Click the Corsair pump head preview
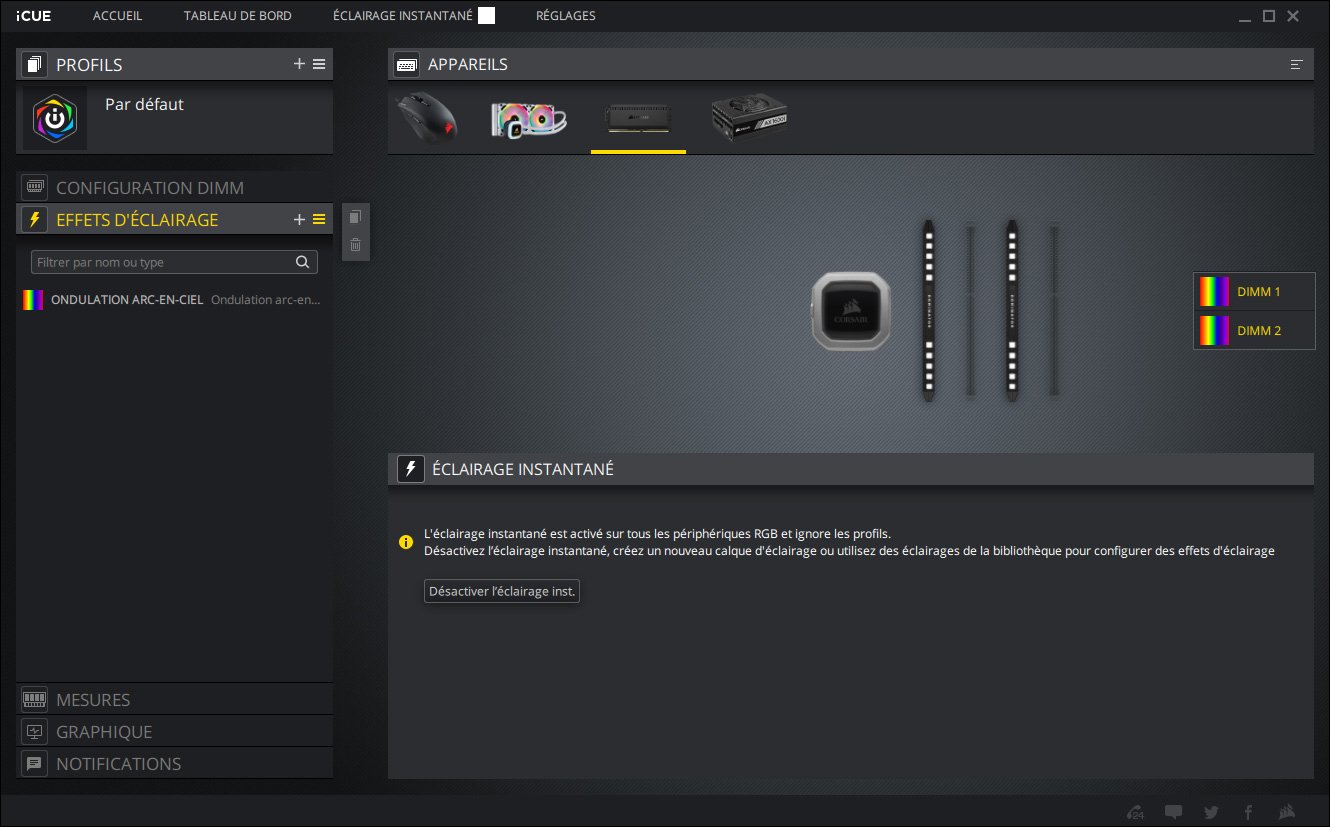The image size is (1330, 827). tap(853, 313)
